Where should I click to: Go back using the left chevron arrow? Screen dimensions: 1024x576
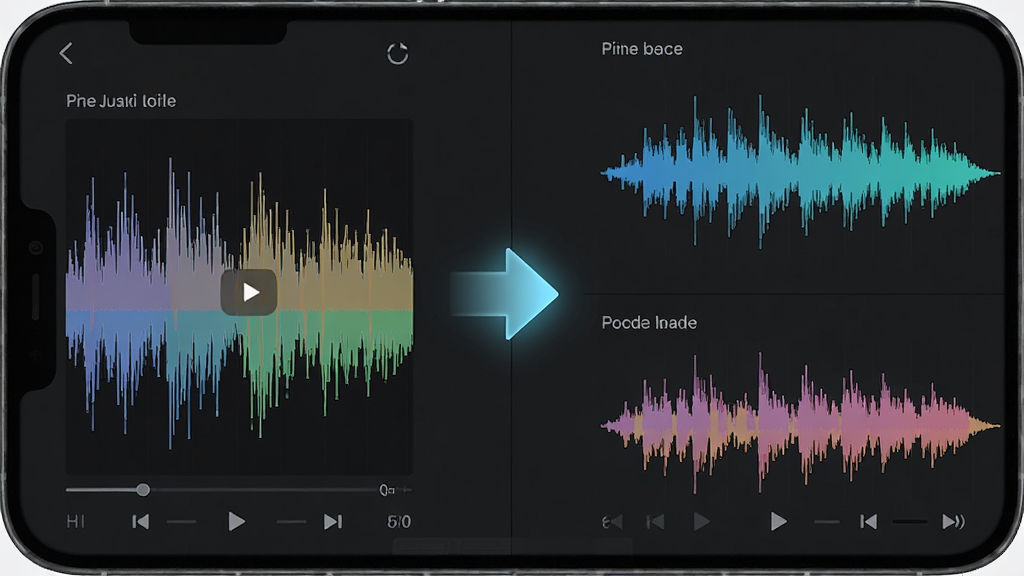(66, 54)
